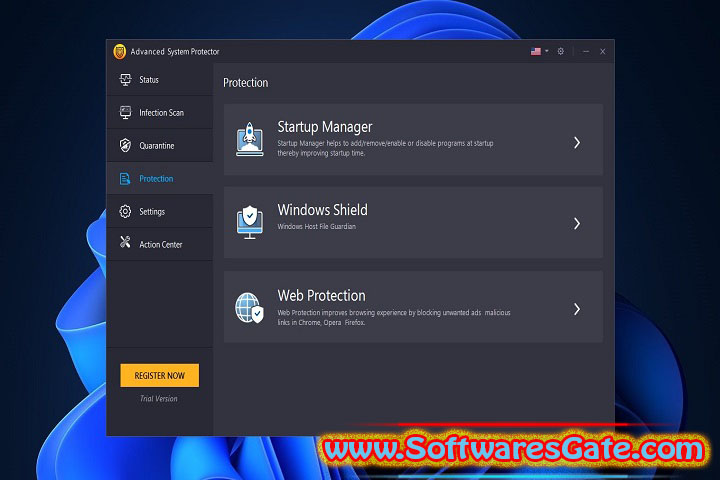Open the language dropdown arrow
720x480 pixels.
(546, 51)
